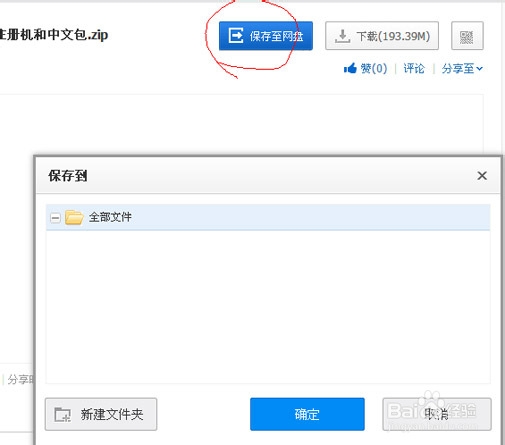
Task: Download the 193.39M file
Action: pos(382,36)
